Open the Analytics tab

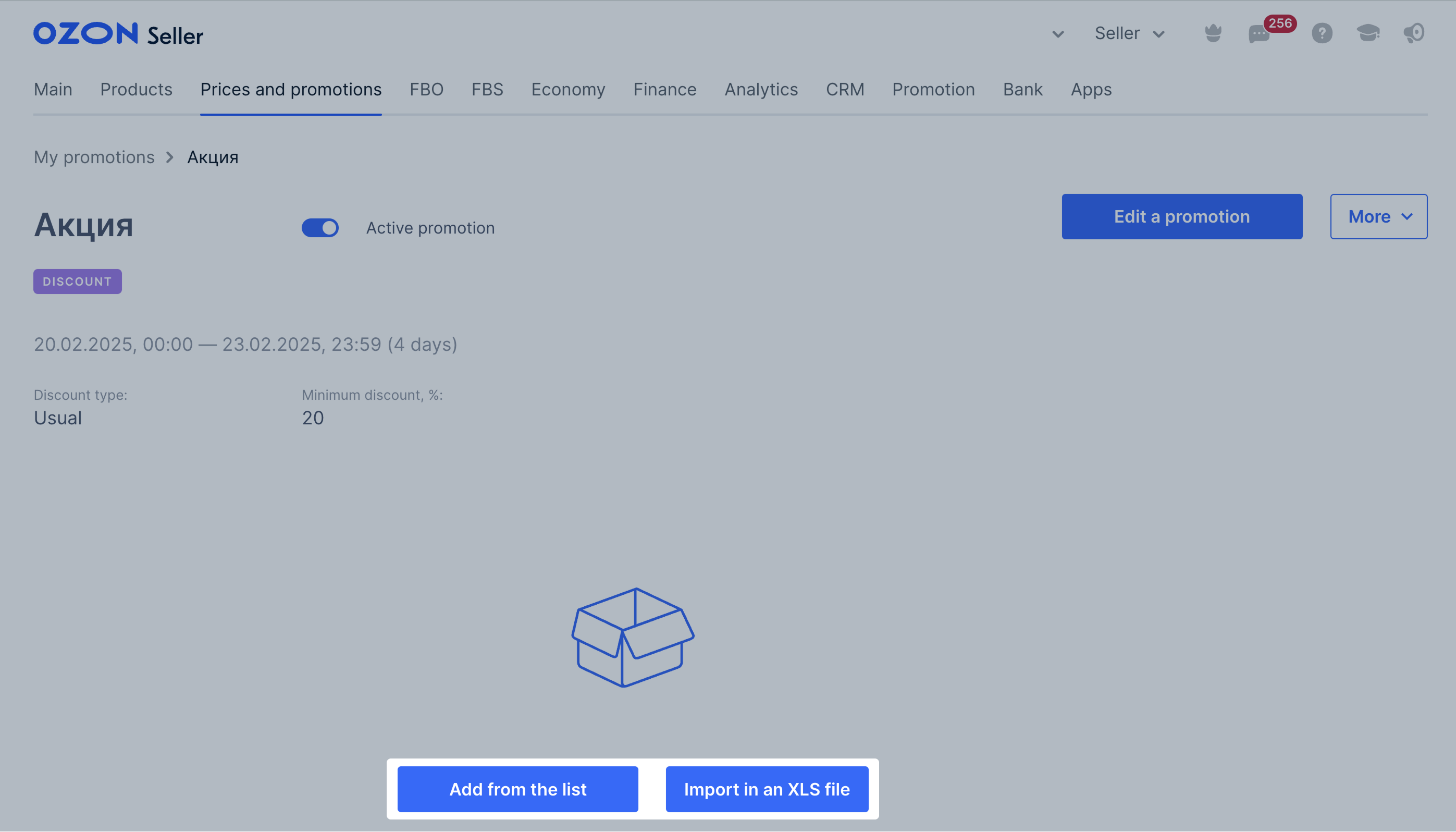point(761,90)
